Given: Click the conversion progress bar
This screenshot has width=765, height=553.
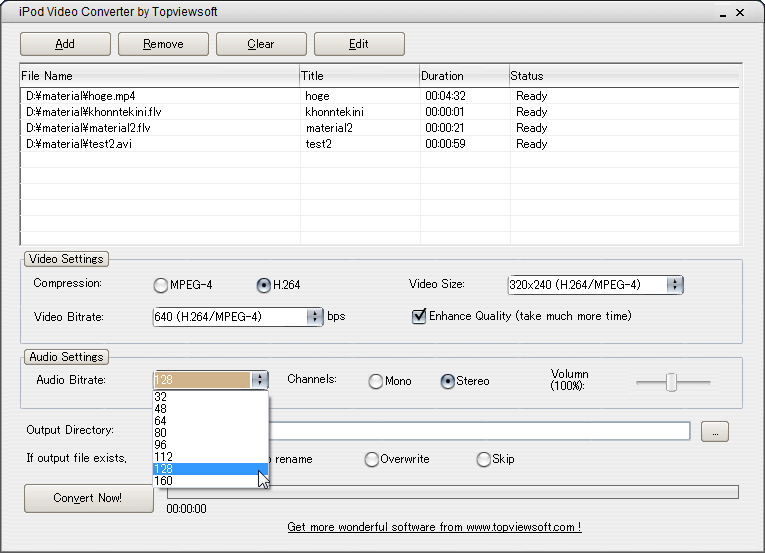Looking at the screenshot, I should 453,492.
